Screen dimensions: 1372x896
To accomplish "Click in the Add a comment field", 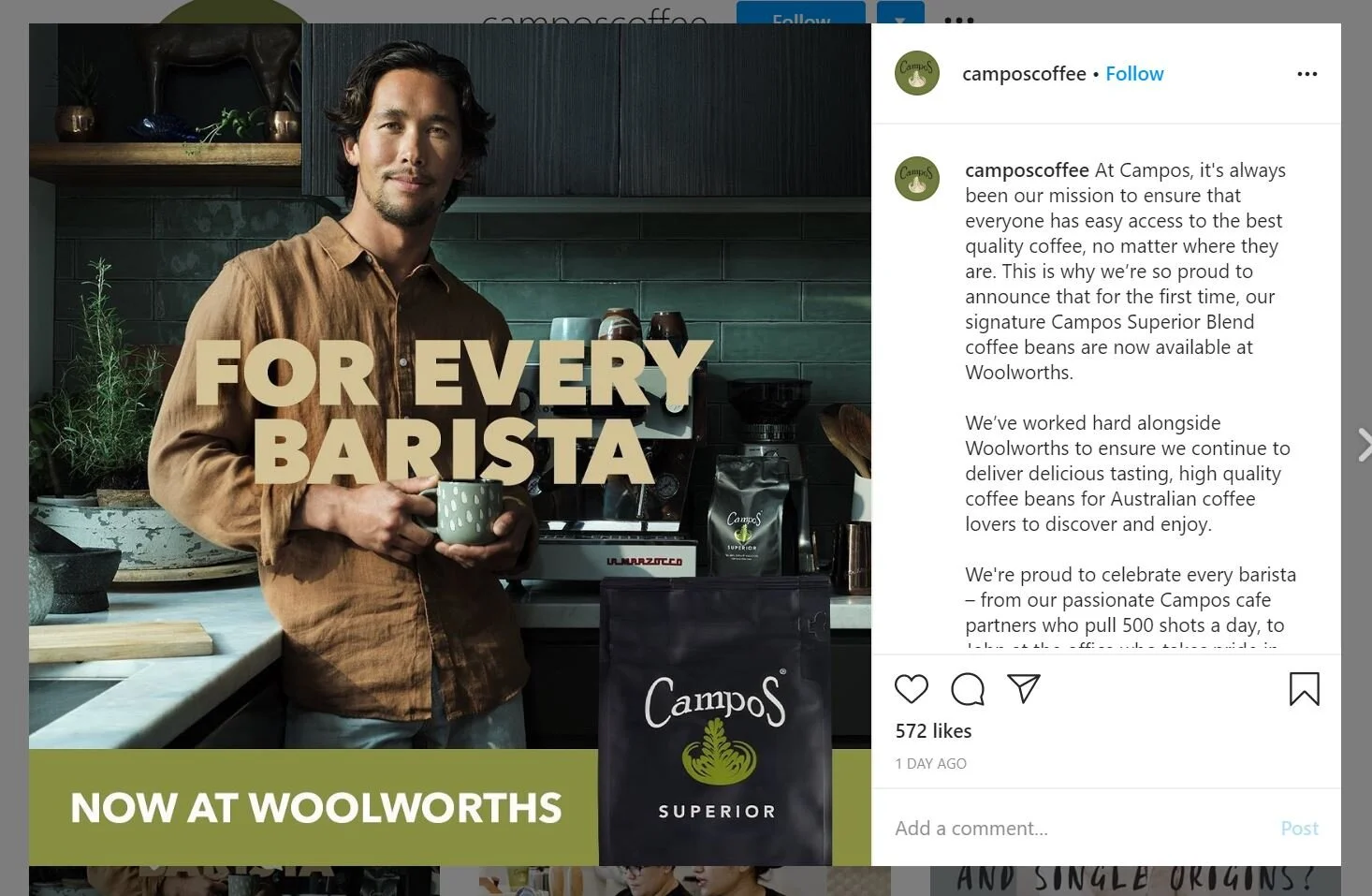I will pyautogui.click(x=1076, y=829).
